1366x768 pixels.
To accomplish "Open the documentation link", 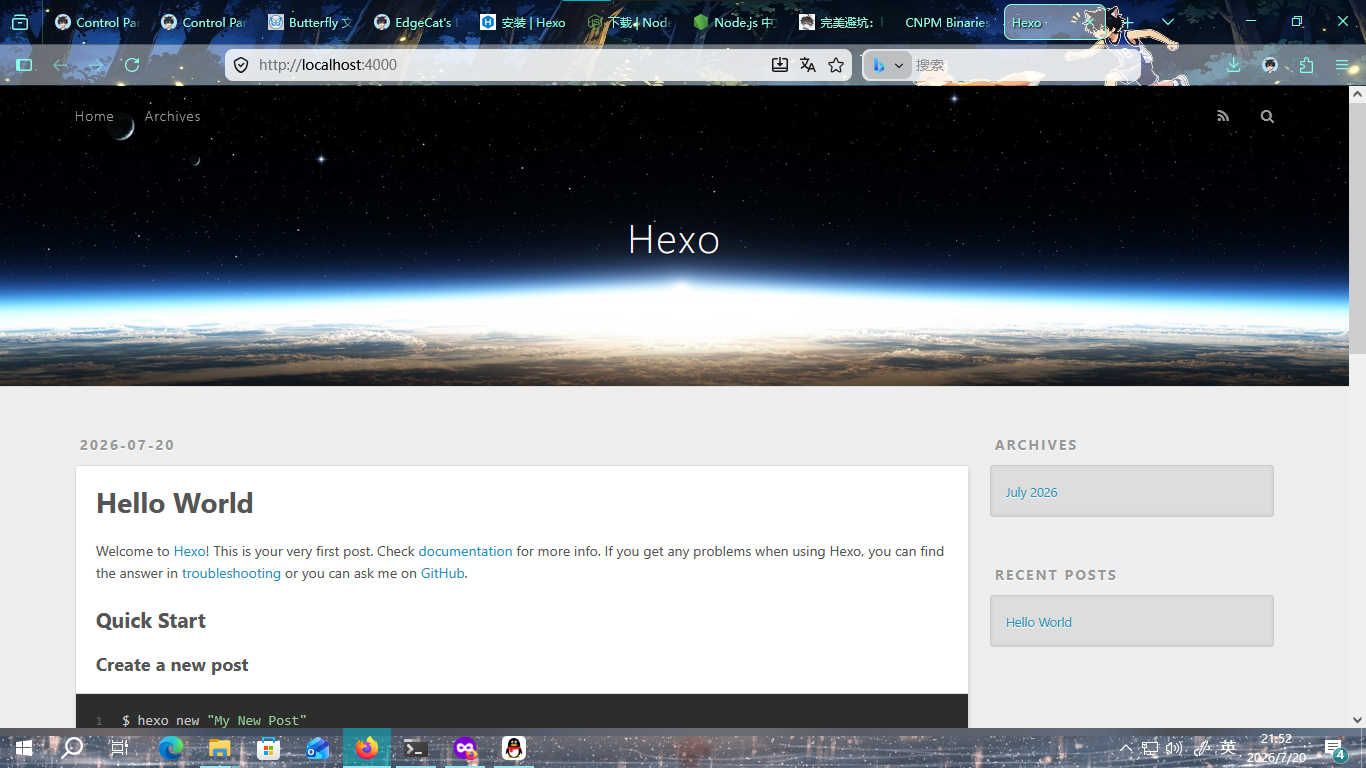I will [x=465, y=551].
